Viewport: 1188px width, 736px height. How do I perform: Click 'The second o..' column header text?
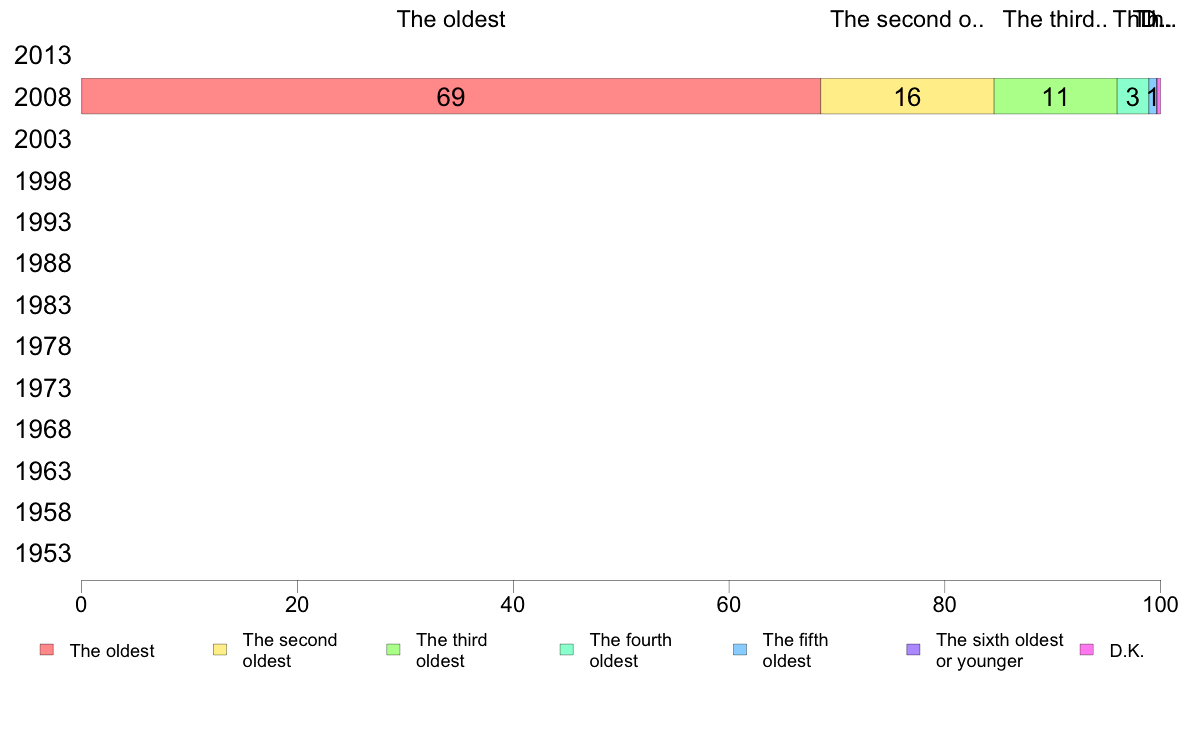(x=907, y=19)
